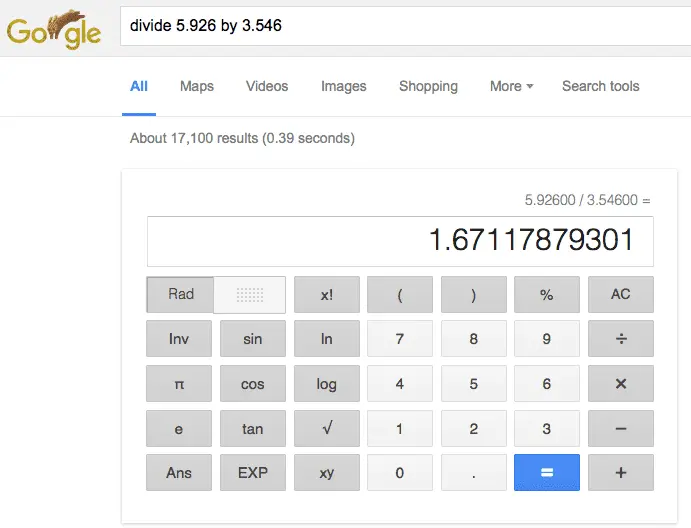Clear the calculator with AC

tap(621, 294)
